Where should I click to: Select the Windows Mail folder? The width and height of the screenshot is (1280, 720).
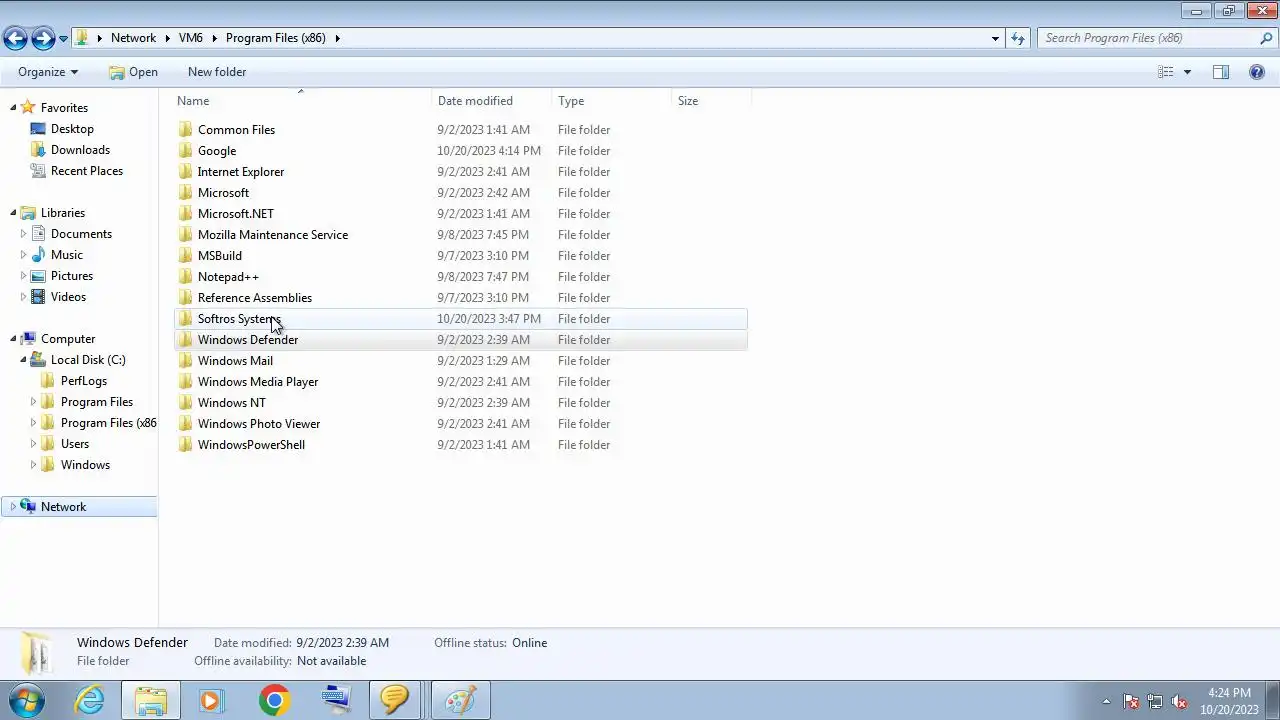click(x=460, y=361)
